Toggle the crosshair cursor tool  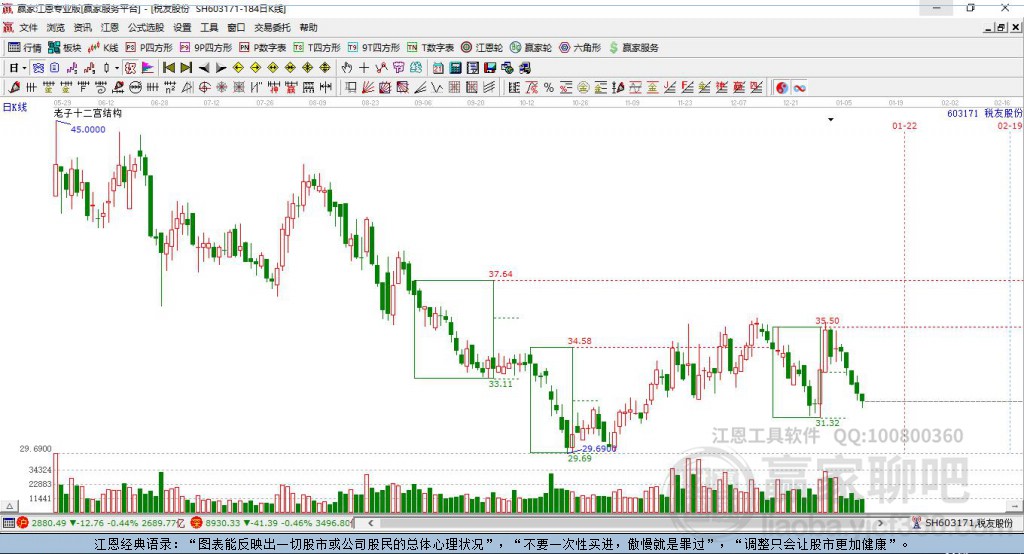[x=364, y=67]
